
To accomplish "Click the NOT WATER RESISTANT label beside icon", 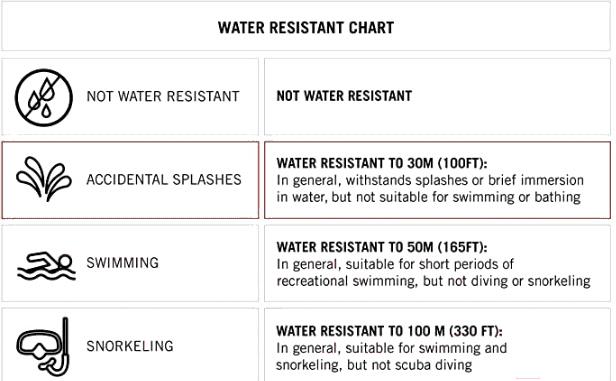I will [x=163, y=96].
